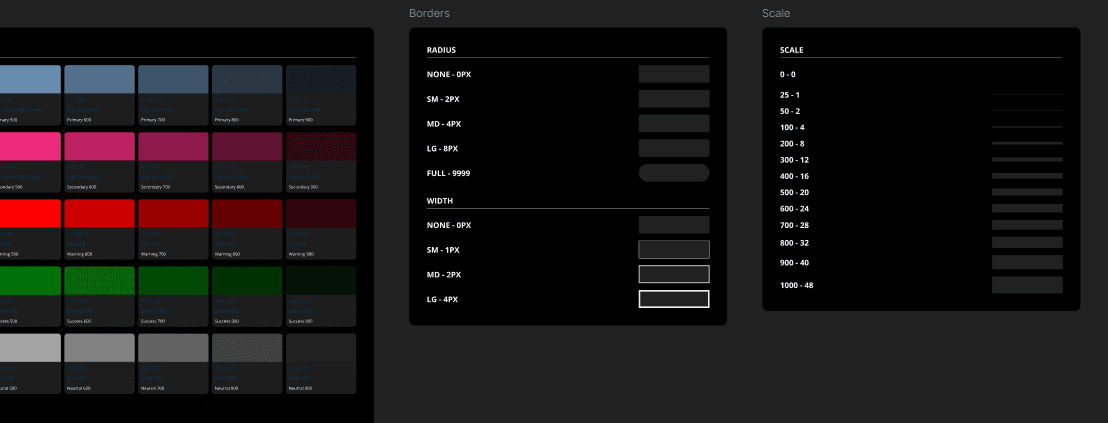The height and width of the screenshot is (423, 1108).
Task: Select the Secondary 500 hot pink swatch
Action: pyautogui.click(x=30, y=146)
